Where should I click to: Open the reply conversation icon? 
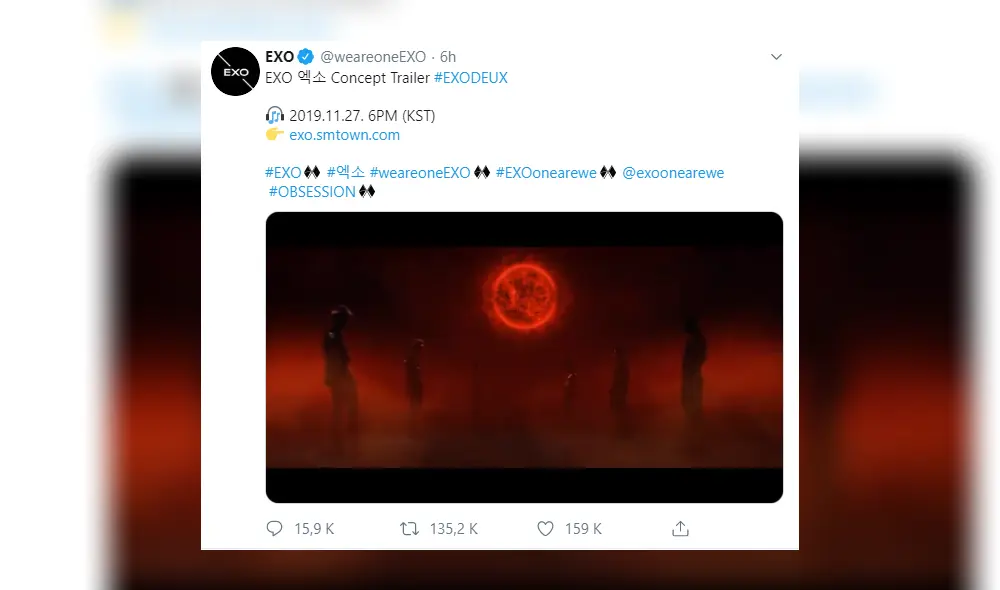click(274, 528)
